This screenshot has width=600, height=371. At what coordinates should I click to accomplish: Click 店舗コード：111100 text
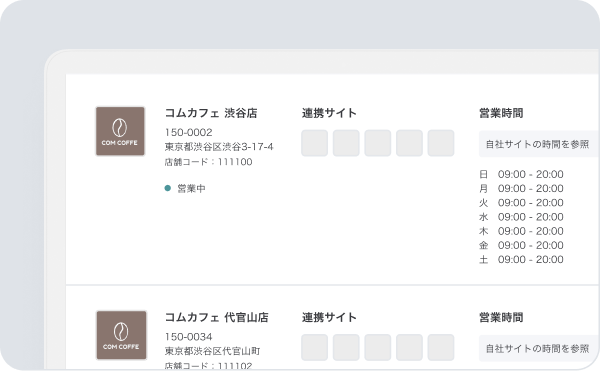(208, 162)
